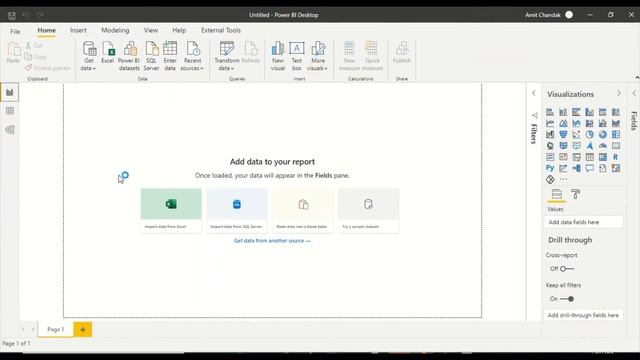Switch to Report view in left sidebar
The image size is (640, 360).
point(10,92)
